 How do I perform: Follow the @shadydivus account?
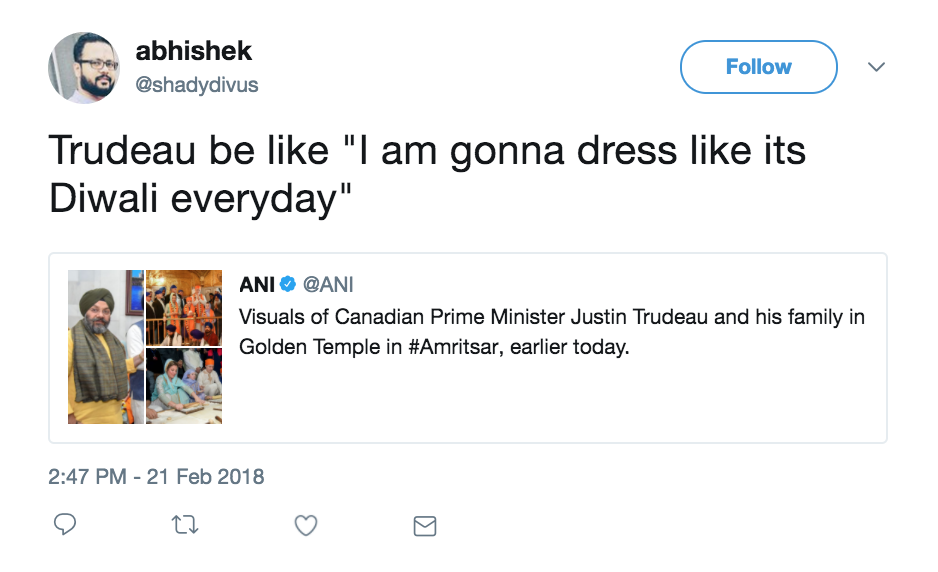[758, 67]
